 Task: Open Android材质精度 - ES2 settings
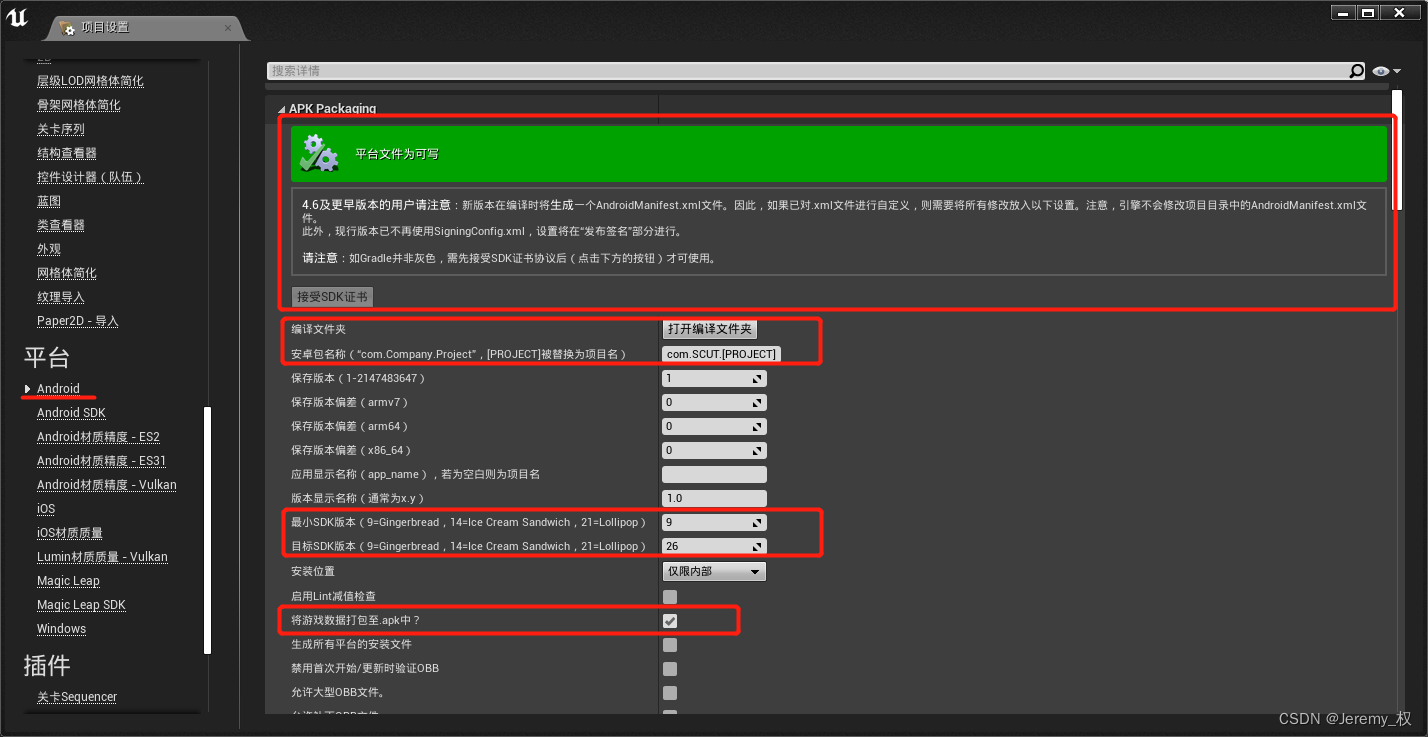click(98, 437)
